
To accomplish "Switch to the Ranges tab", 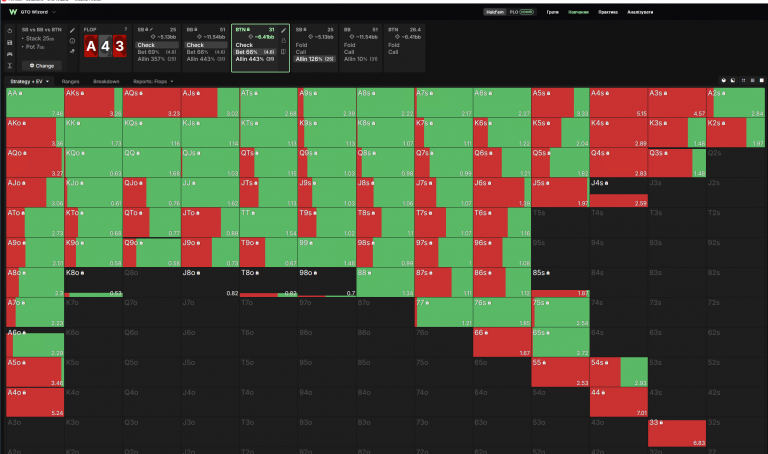I will tap(71, 81).
